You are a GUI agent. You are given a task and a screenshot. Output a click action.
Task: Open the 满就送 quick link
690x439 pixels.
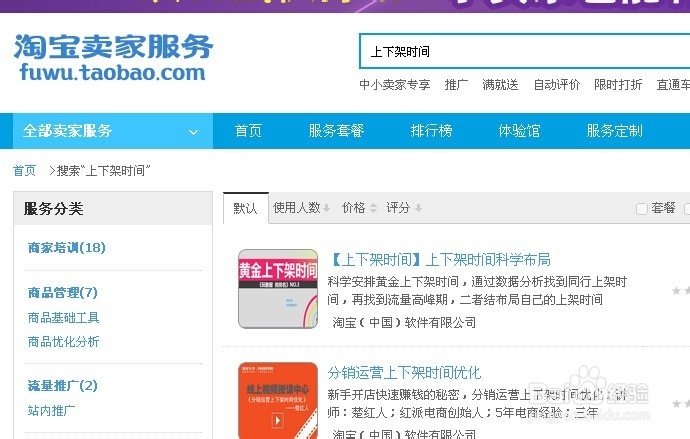pyautogui.click(x=500, y=84)
